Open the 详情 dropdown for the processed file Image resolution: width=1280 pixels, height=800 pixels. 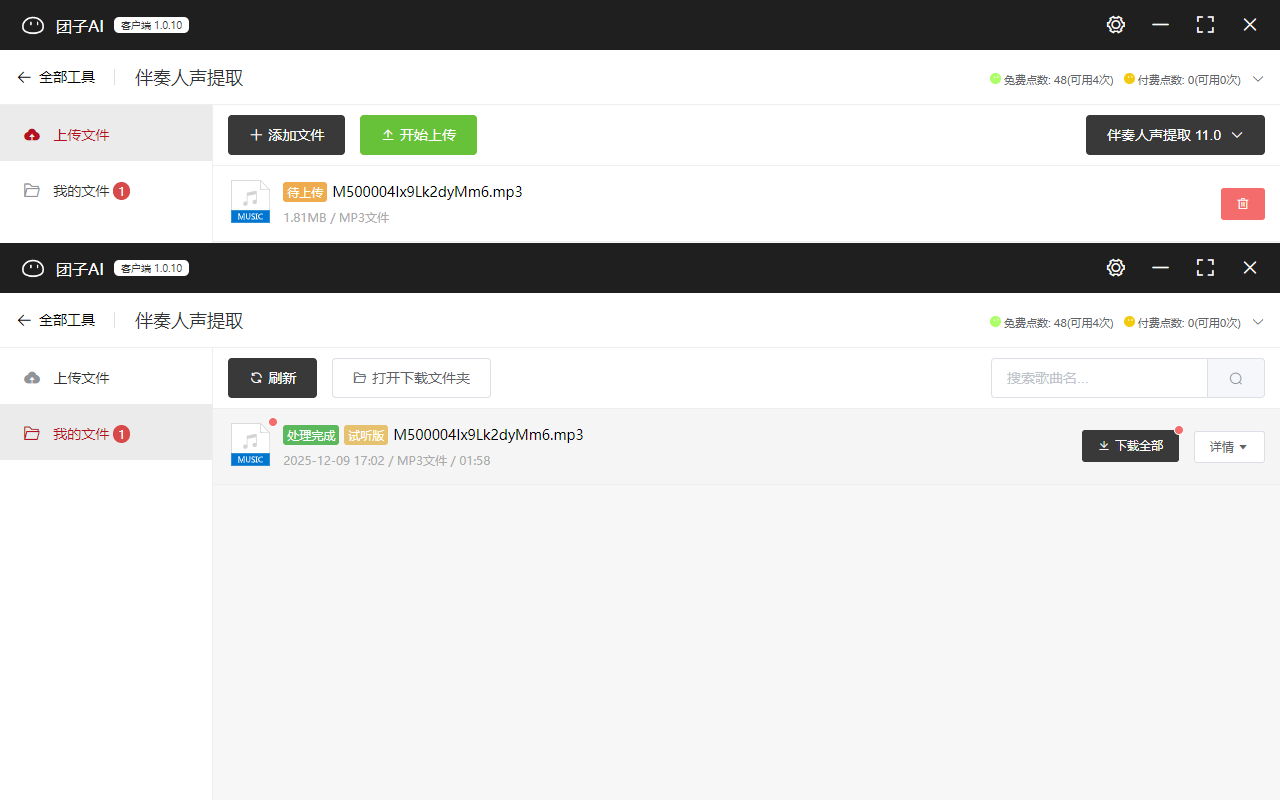click(1228, 447)
